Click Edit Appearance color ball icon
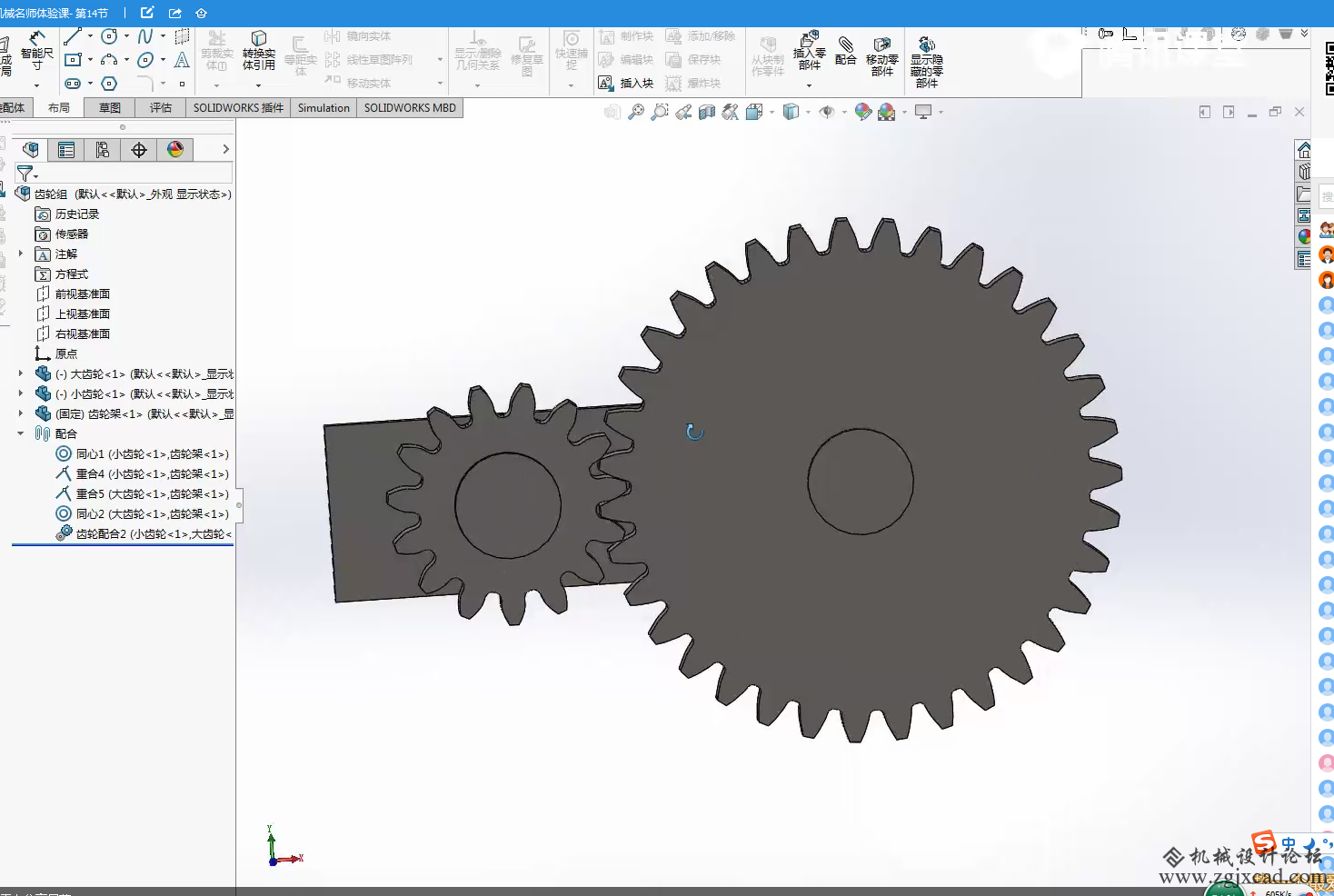Screen dimensions: 1334x896 click(863, 112)
